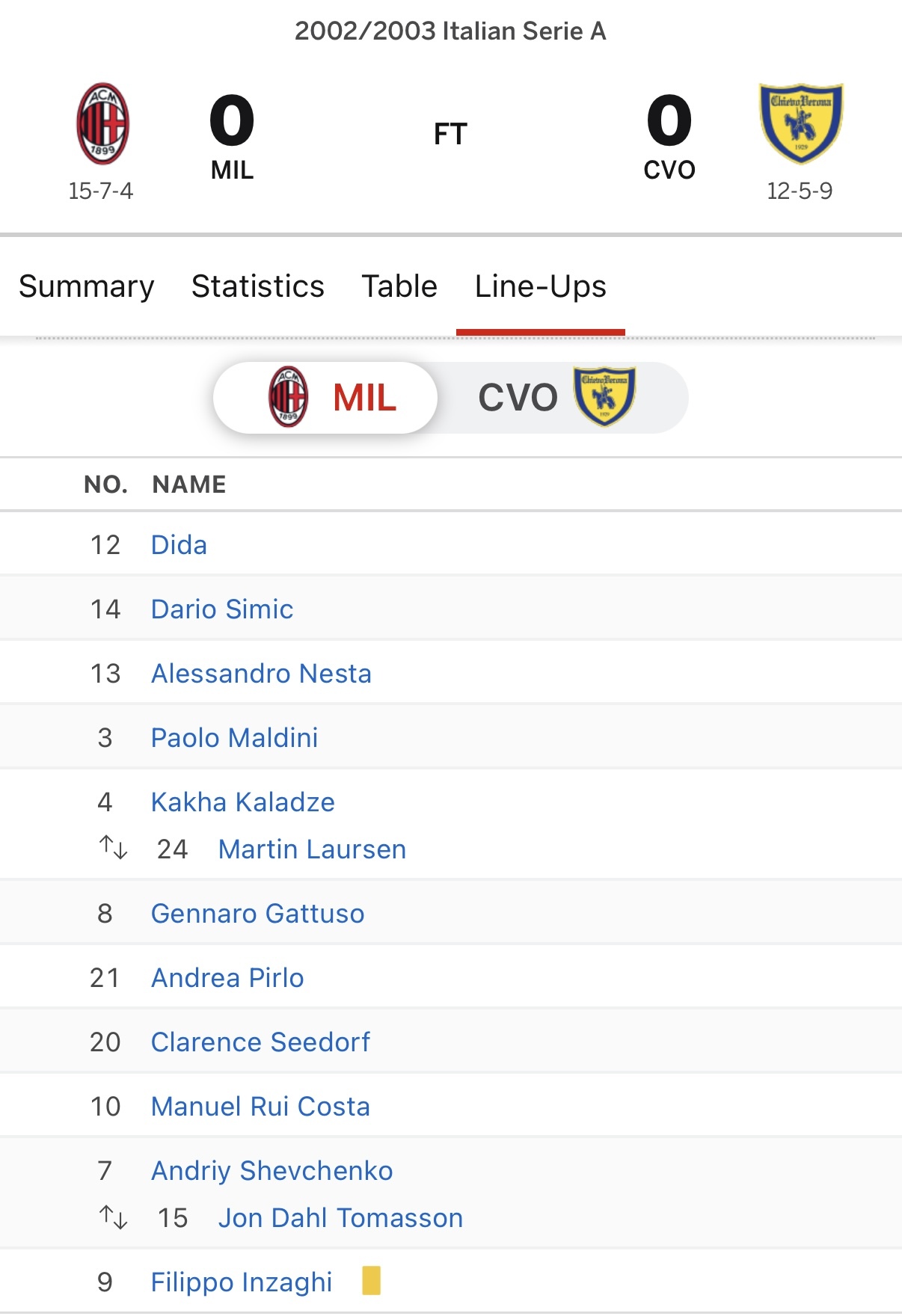Viewport: 902px width, 1316px height.
Task: Switch to the Statistics tab
Action: [x=258, y=286]
